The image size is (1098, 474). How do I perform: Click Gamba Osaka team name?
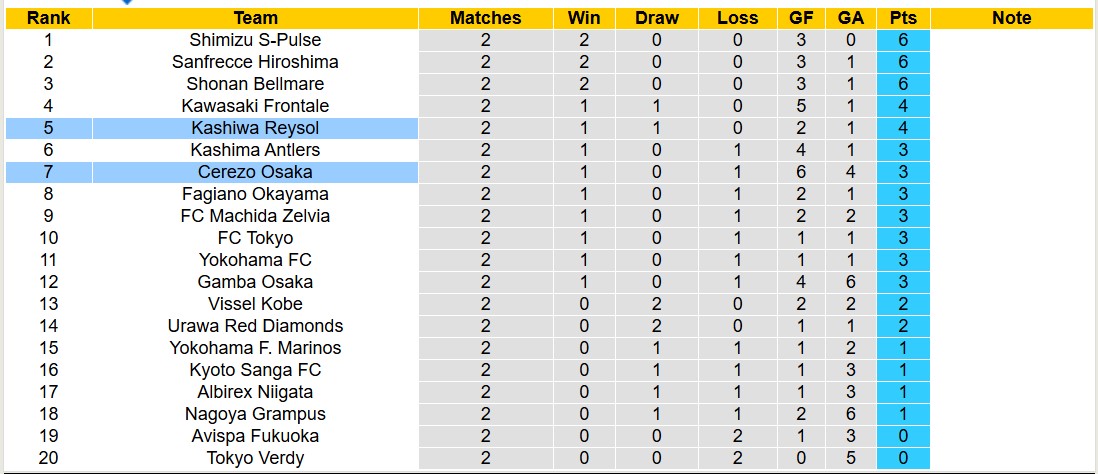255,282
